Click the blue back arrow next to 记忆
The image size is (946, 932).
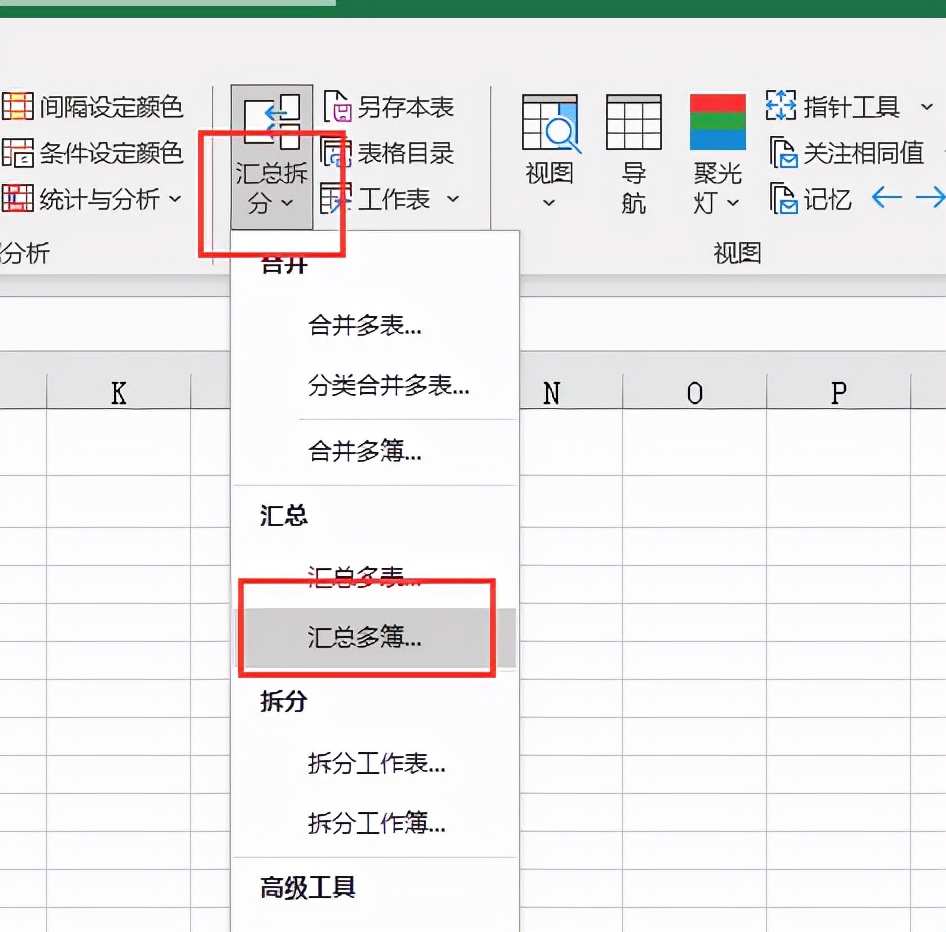(x=887, y=197)
